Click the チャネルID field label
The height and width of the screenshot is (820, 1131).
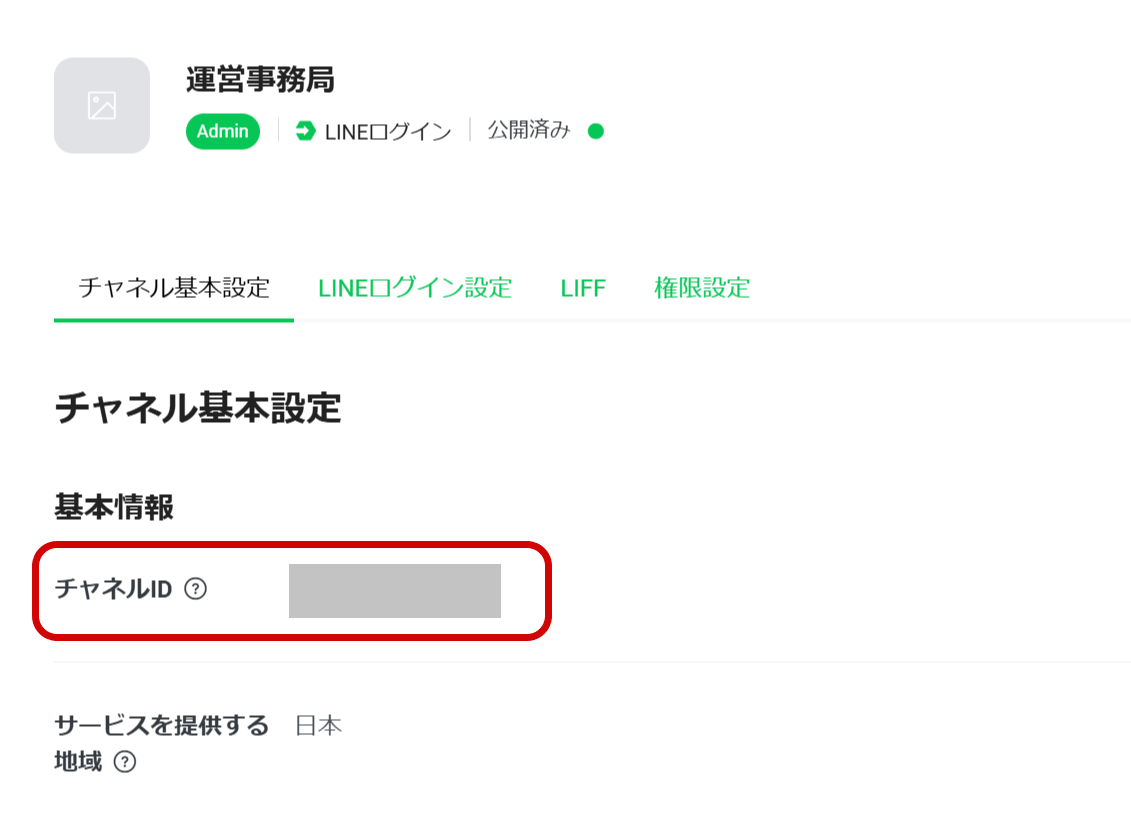point(114,589)
